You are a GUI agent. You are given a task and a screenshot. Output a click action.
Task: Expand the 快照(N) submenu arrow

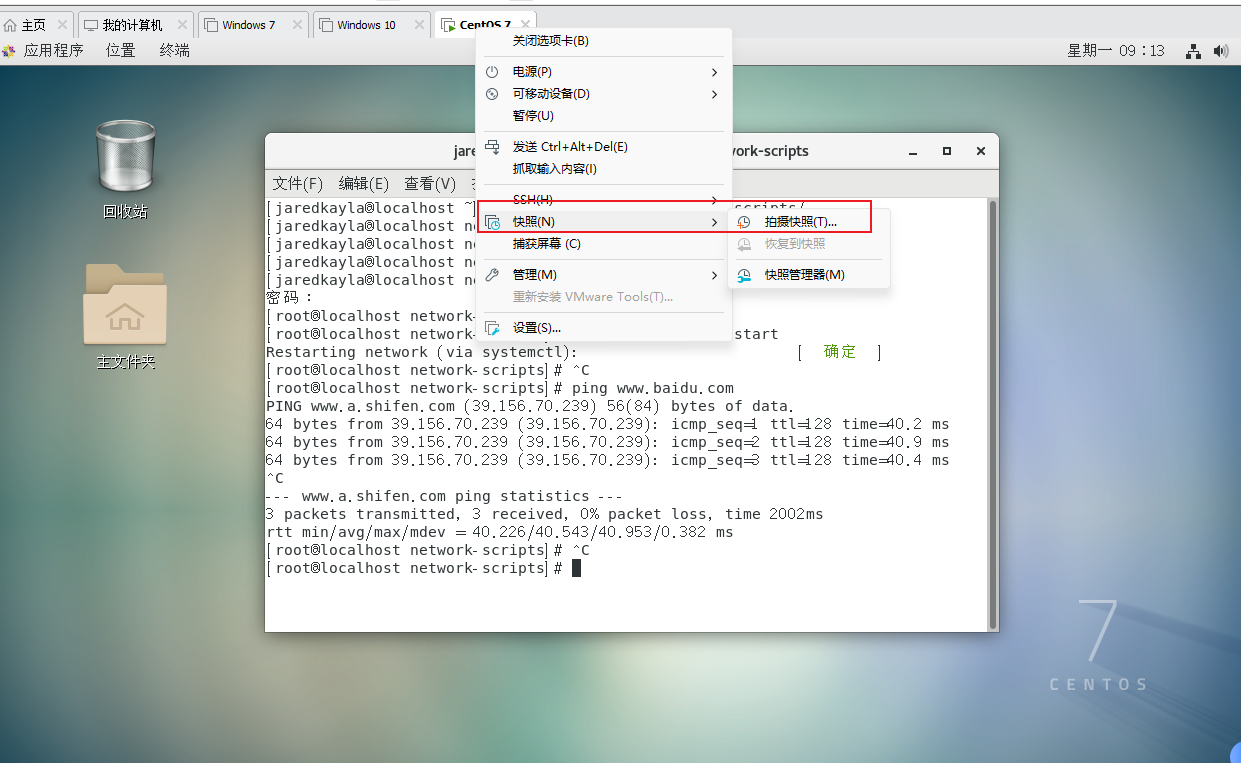click(714, 222)
